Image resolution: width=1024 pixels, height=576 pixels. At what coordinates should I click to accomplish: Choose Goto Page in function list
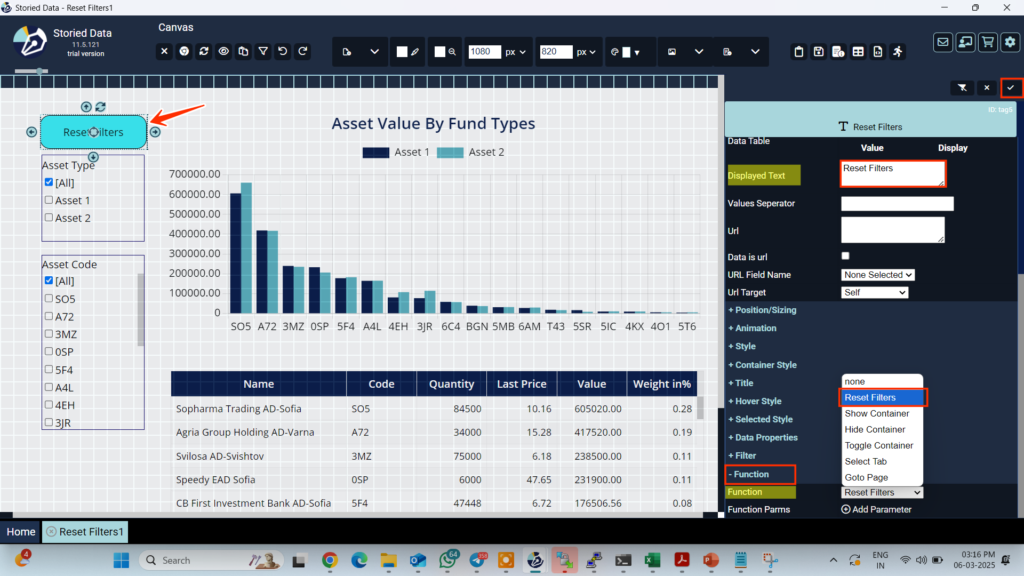click(x=866, y=477)
